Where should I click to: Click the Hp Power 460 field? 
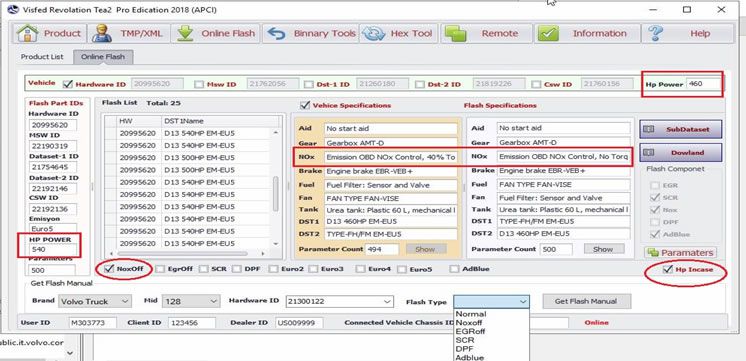(703, 84)
